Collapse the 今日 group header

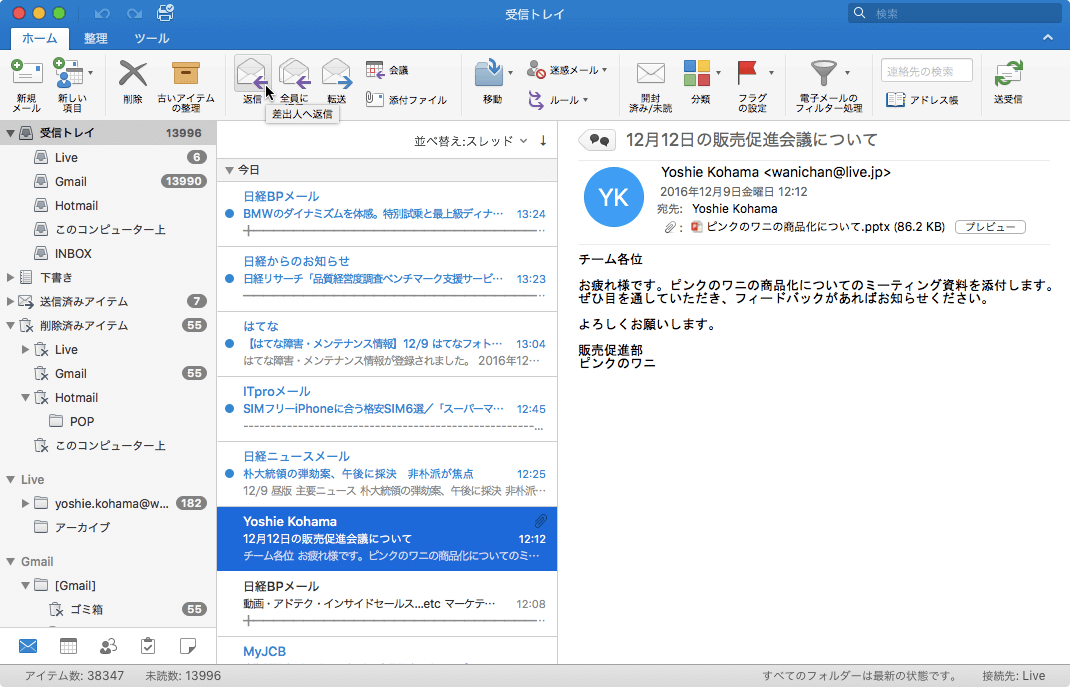[x=229, y=170]
